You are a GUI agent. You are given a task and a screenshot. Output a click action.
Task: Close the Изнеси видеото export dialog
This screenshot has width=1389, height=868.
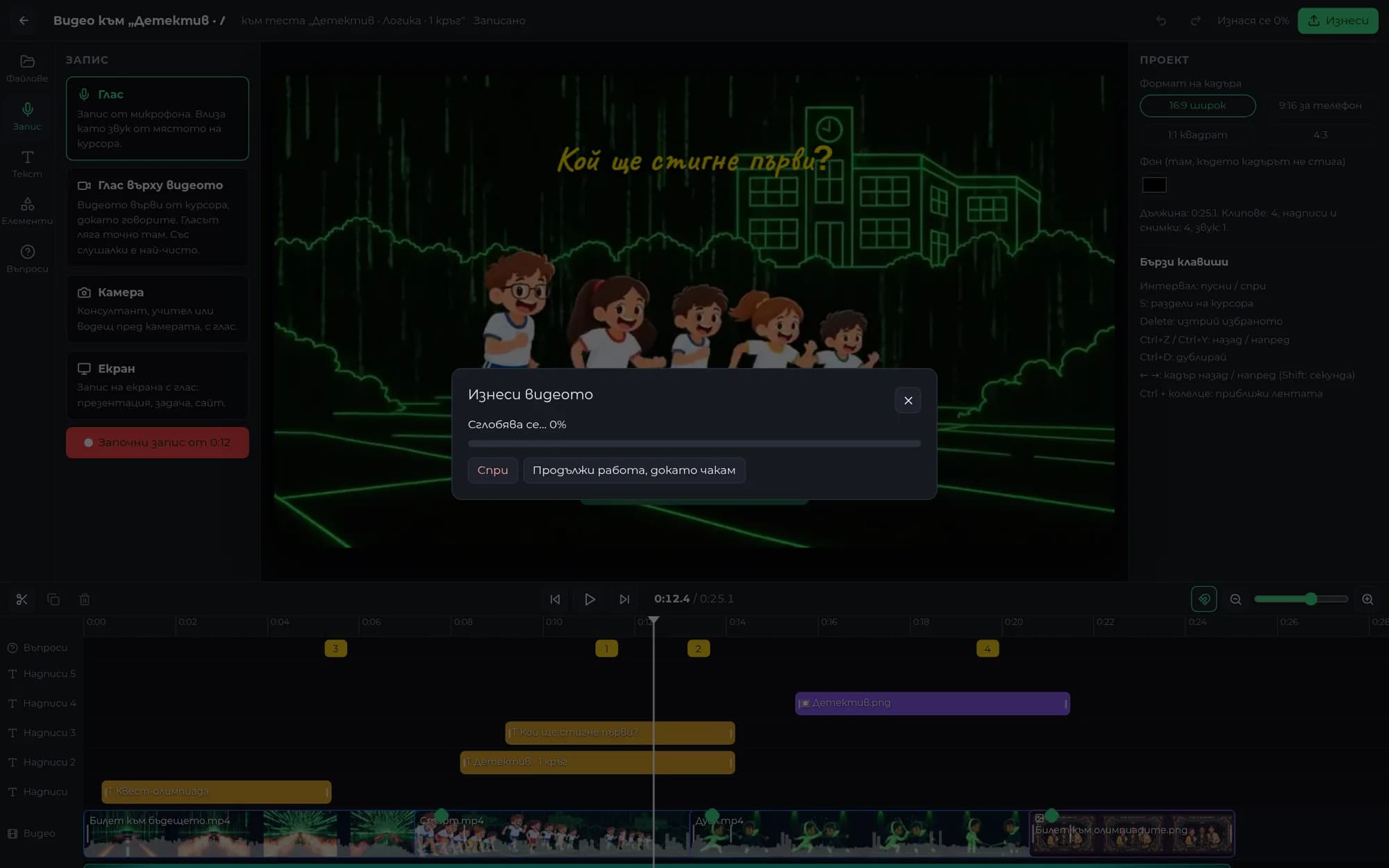(908, 401)
